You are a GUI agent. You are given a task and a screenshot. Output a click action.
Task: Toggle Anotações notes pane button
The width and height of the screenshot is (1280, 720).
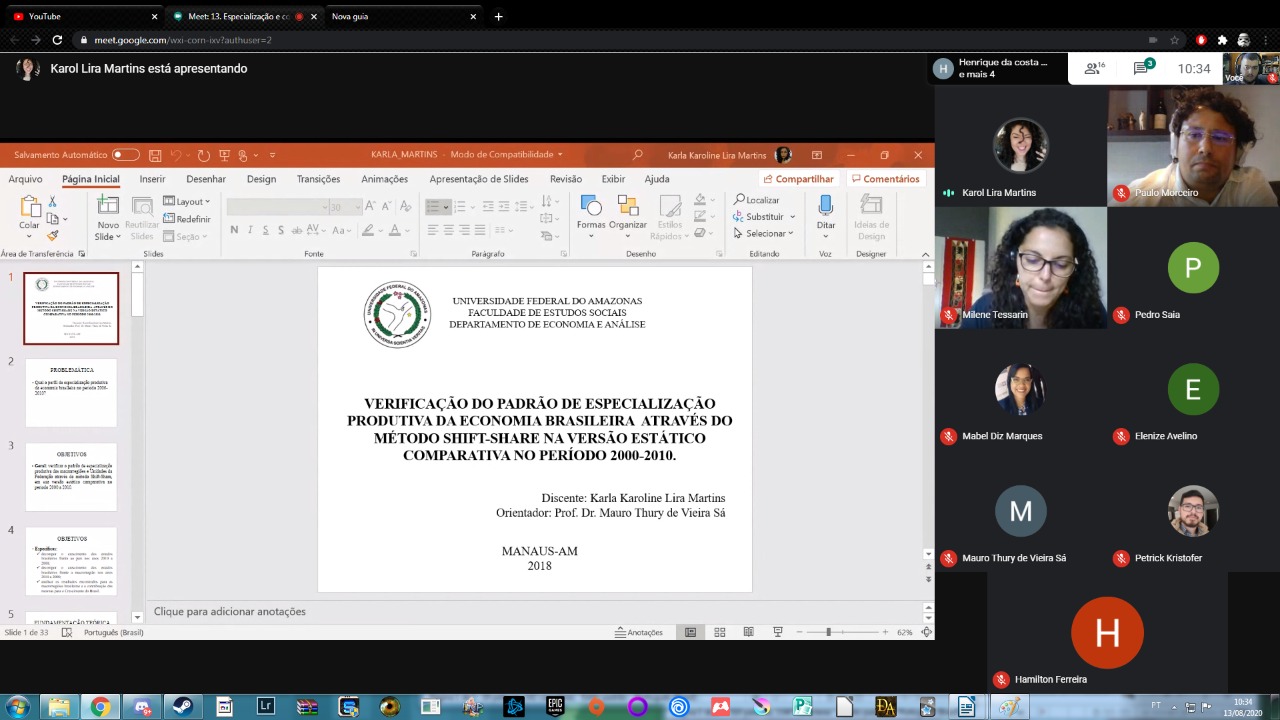(x=638, y=632)
